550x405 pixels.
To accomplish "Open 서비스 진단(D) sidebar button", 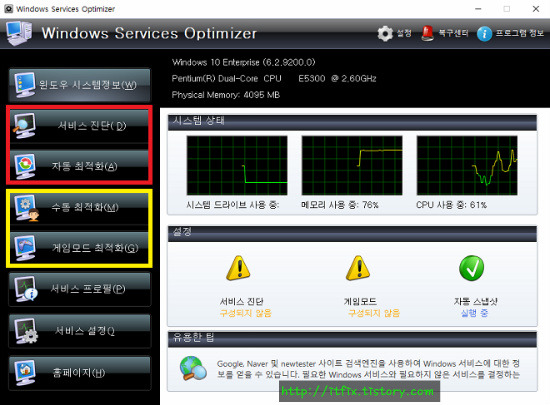I will coord(79,126).
